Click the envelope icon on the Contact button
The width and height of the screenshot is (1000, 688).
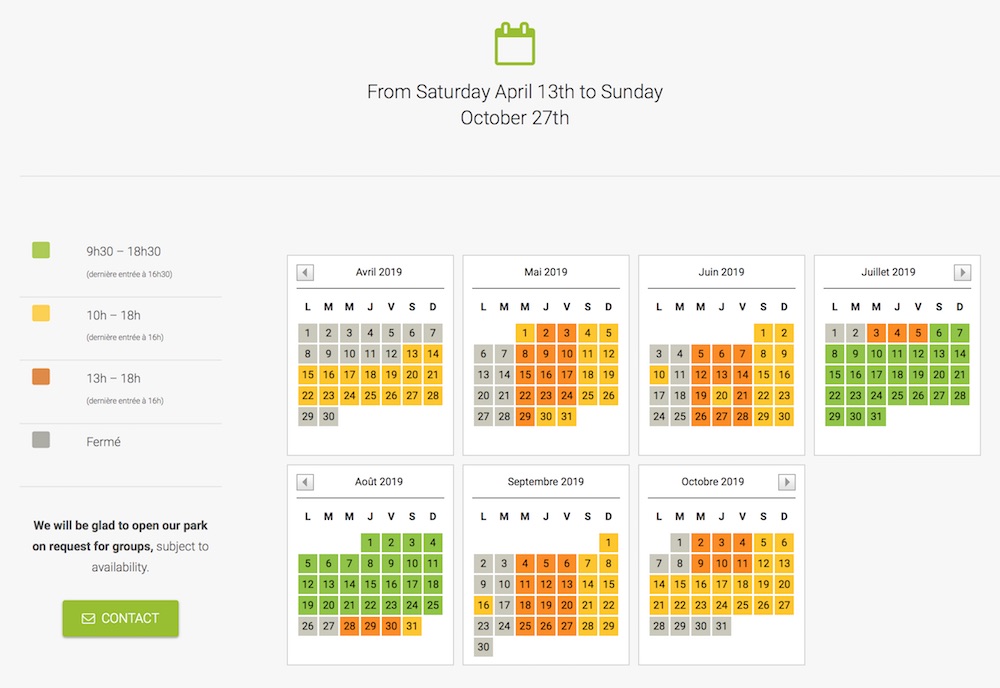coord(89,619)
